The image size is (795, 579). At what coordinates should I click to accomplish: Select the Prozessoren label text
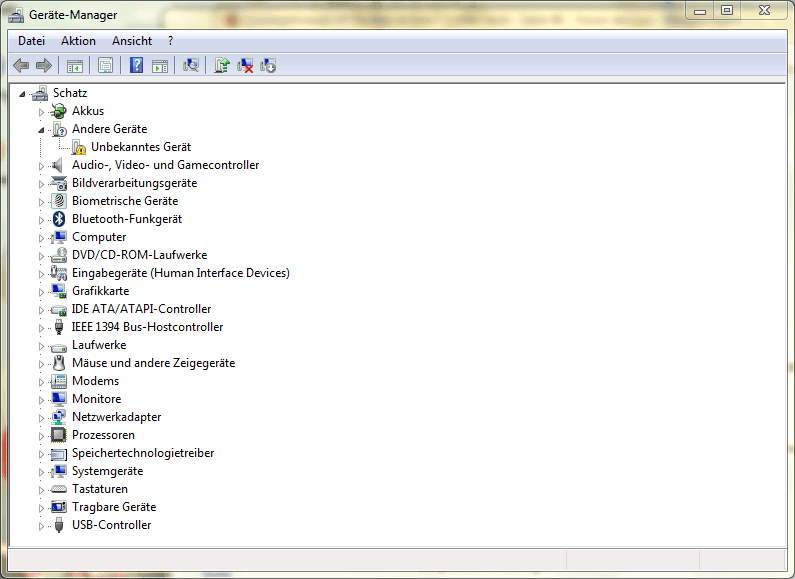tap(103, 435)
